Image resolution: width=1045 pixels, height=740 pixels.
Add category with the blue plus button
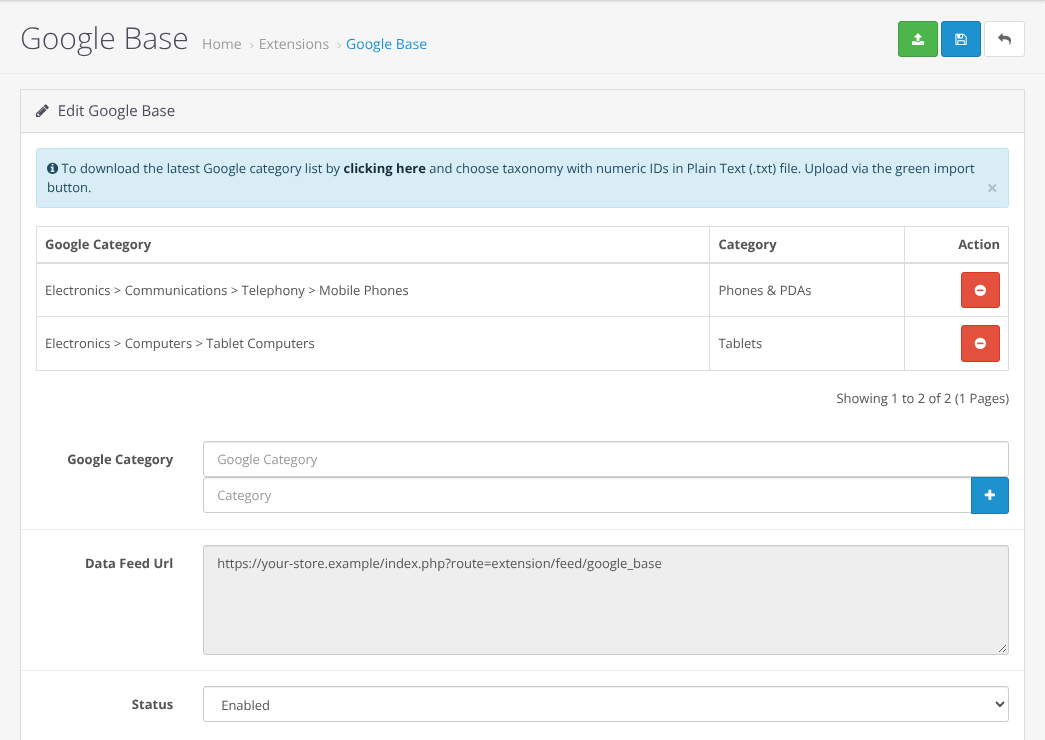click(x=989, y=495)
